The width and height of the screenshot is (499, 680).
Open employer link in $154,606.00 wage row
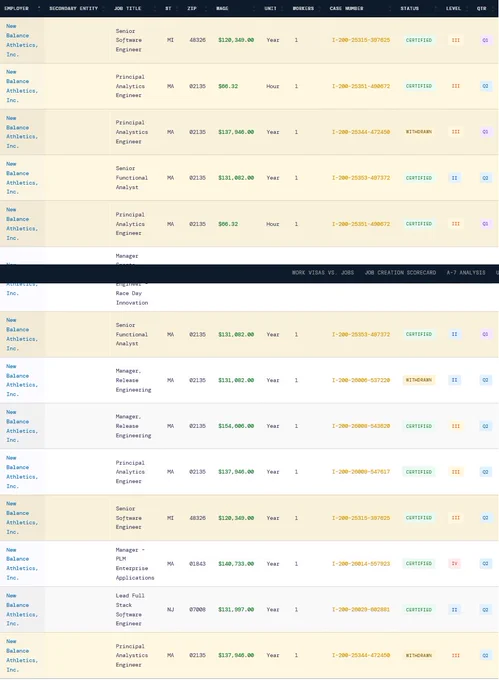22,426
